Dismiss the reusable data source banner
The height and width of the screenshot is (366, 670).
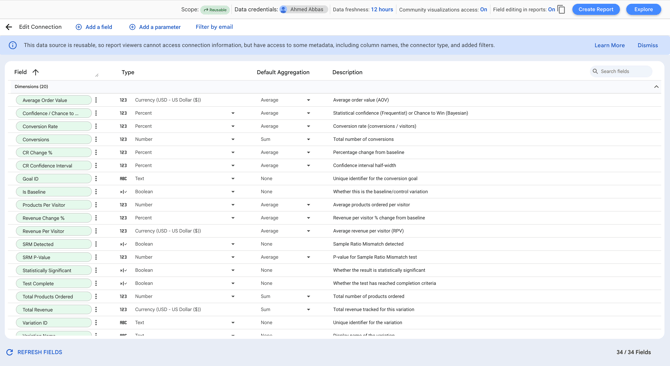[647, 45]
